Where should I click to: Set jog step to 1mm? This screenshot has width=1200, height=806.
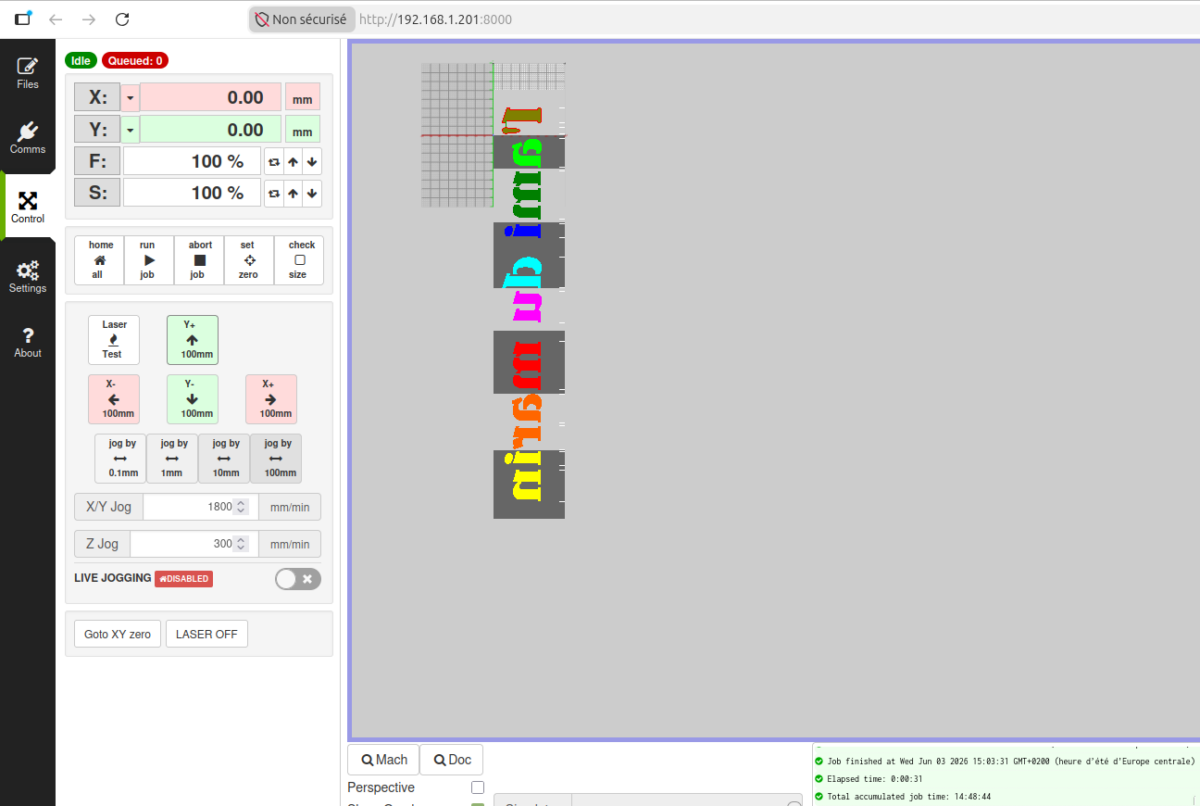(172, 458)
